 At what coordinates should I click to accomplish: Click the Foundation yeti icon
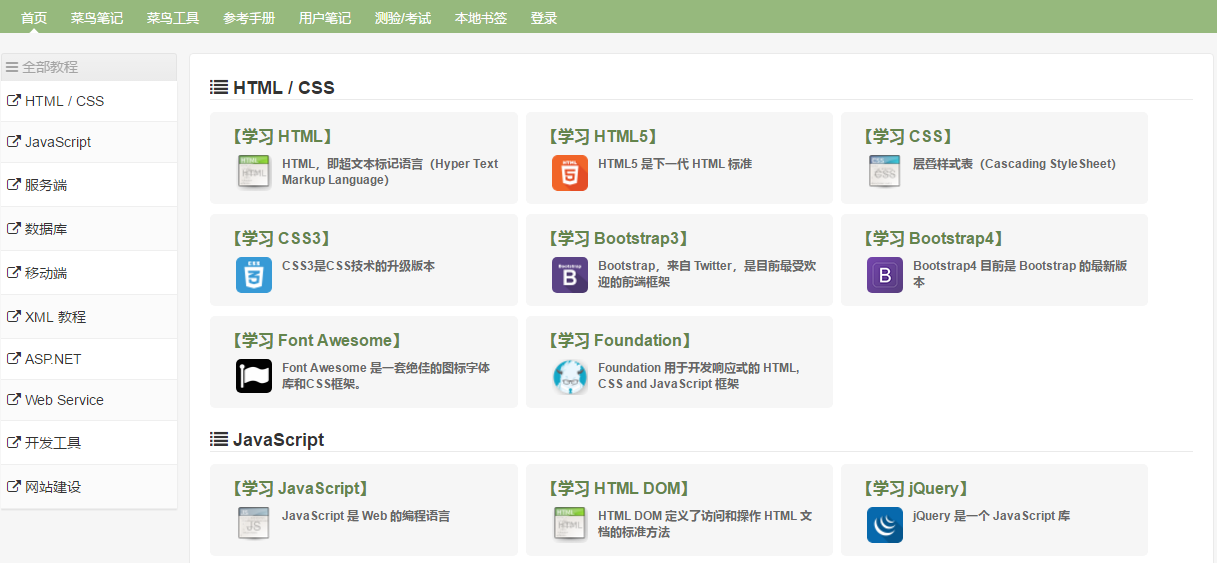click(569, 376)
